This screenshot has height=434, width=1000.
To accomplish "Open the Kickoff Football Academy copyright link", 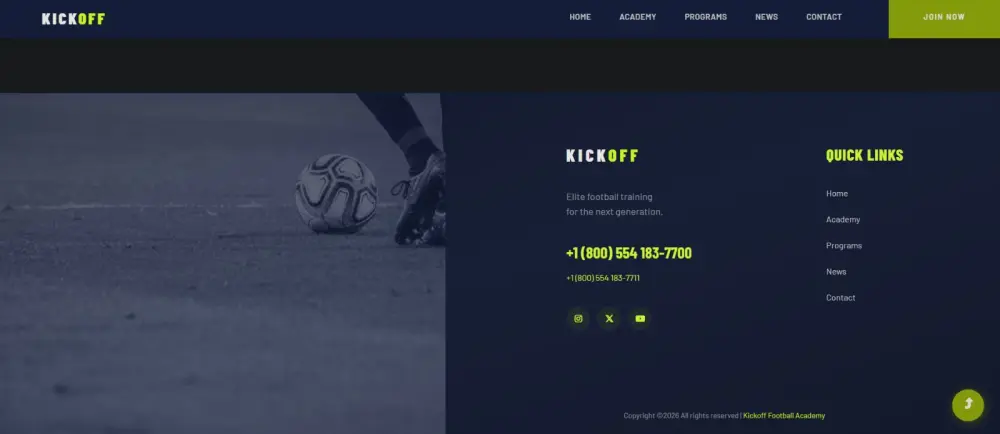I will [x=784, y=416].
